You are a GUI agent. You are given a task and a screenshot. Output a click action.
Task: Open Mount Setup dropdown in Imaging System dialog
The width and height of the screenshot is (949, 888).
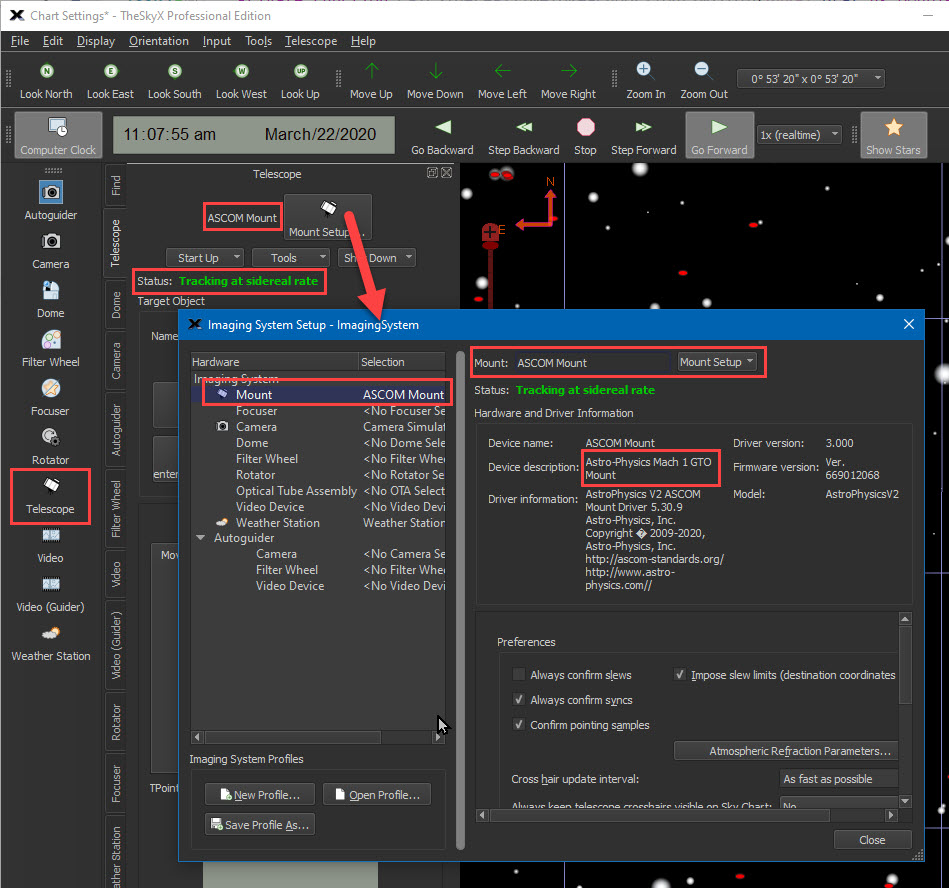click(x=717, y=362)
